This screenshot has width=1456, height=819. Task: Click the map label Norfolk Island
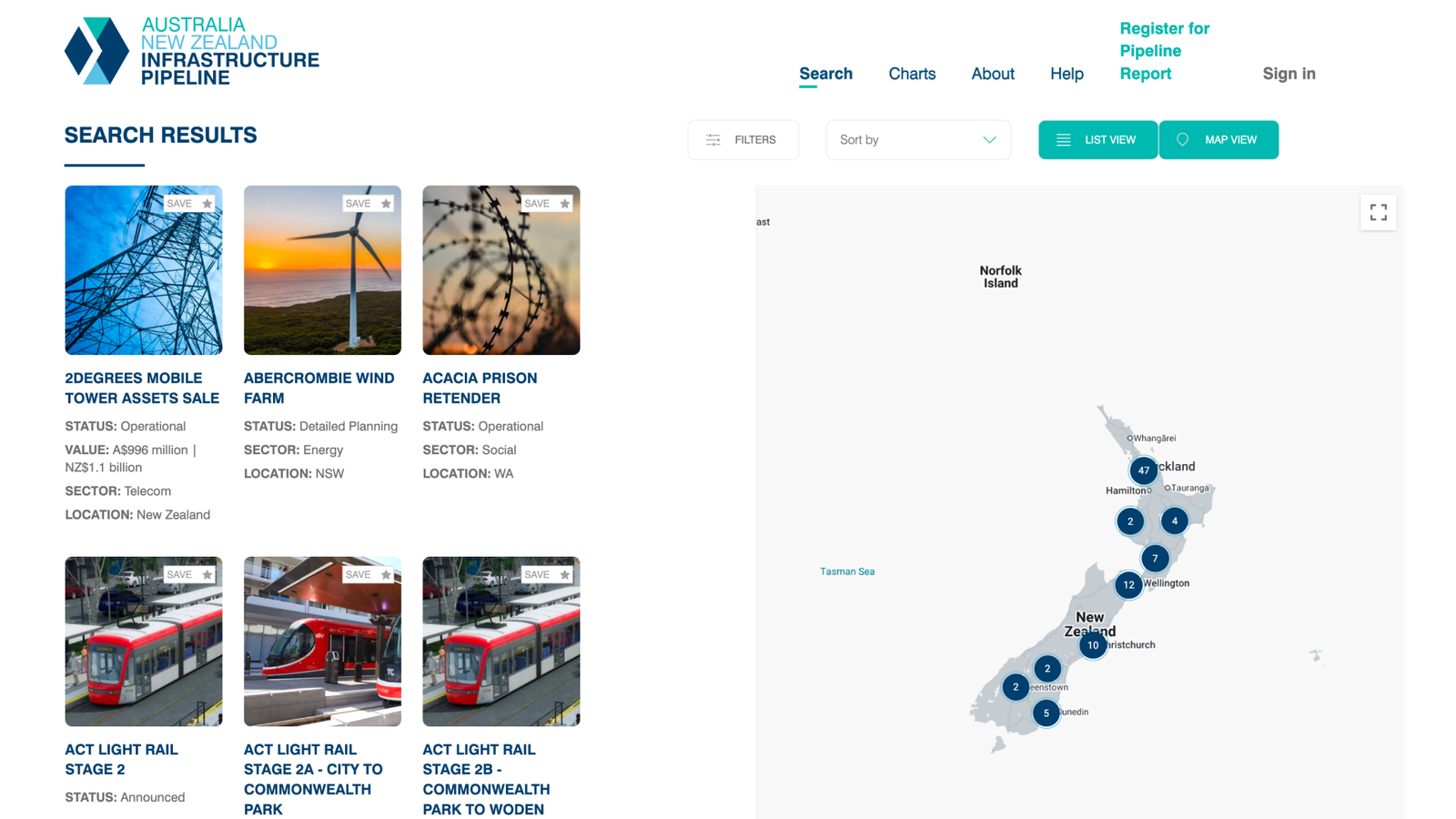pyautogui.click(x=1000, y=277)
